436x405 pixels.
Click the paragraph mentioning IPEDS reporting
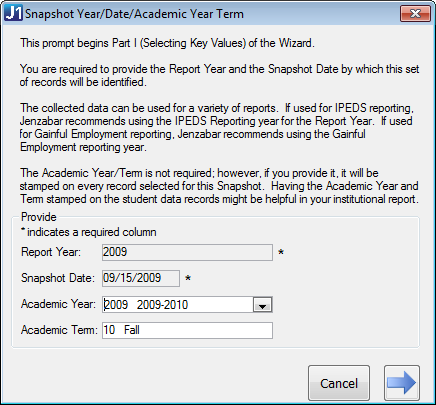point(217,128)
